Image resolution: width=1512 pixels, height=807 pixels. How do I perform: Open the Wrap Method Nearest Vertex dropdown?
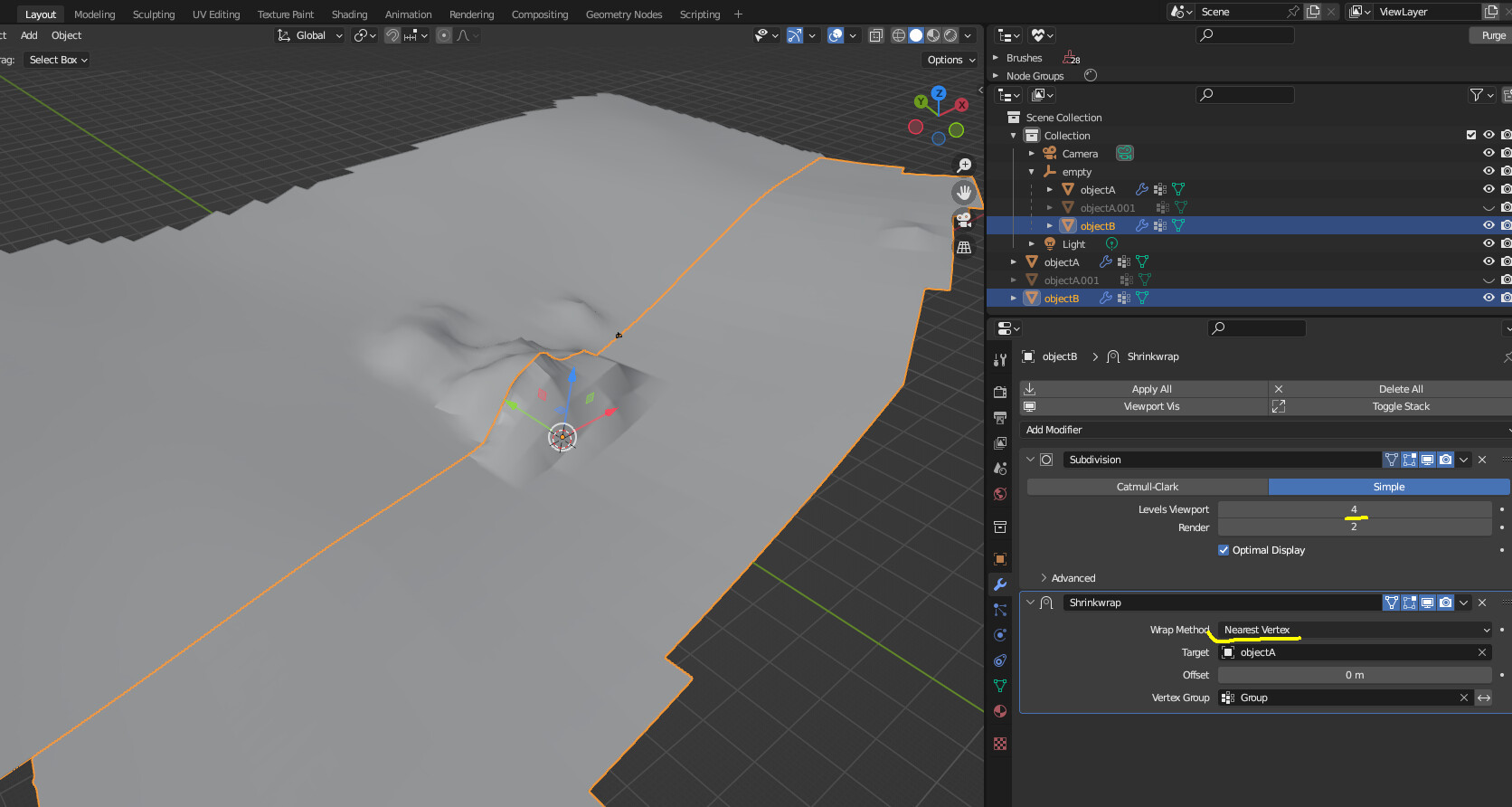coord(1355,630)
